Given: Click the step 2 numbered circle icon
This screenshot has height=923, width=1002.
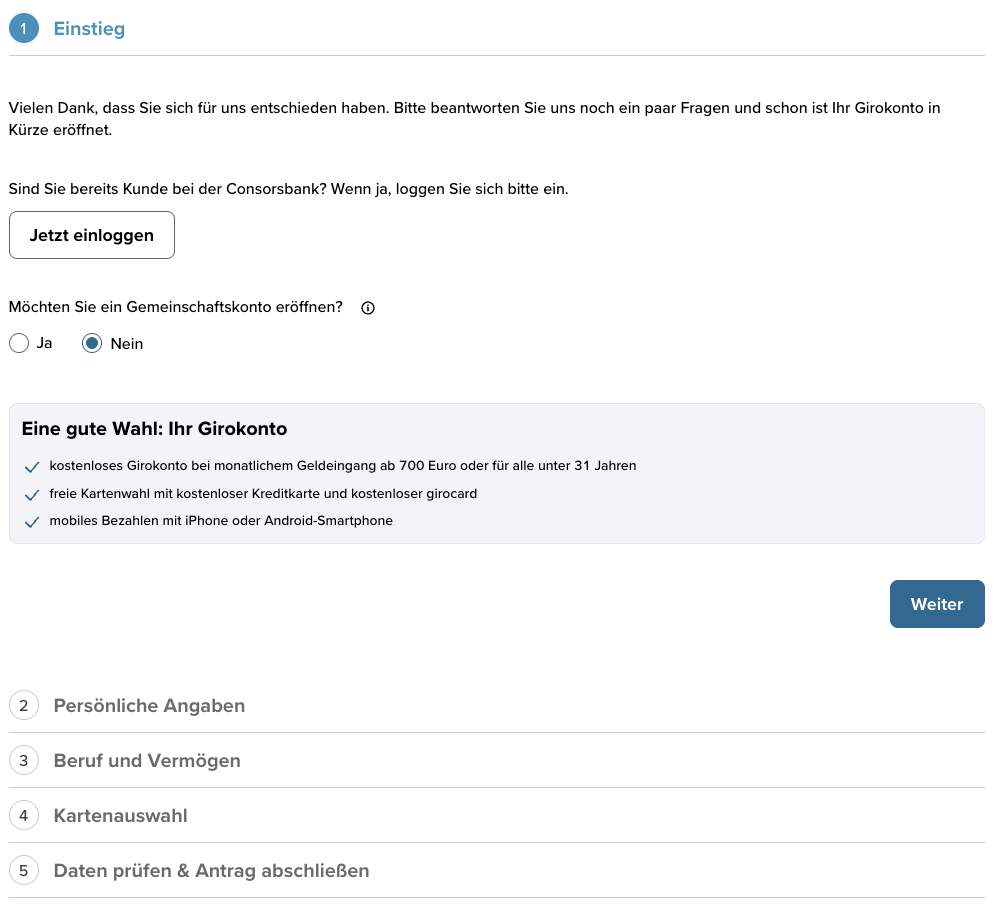Looking at the screenshot, I should (23, 705).
